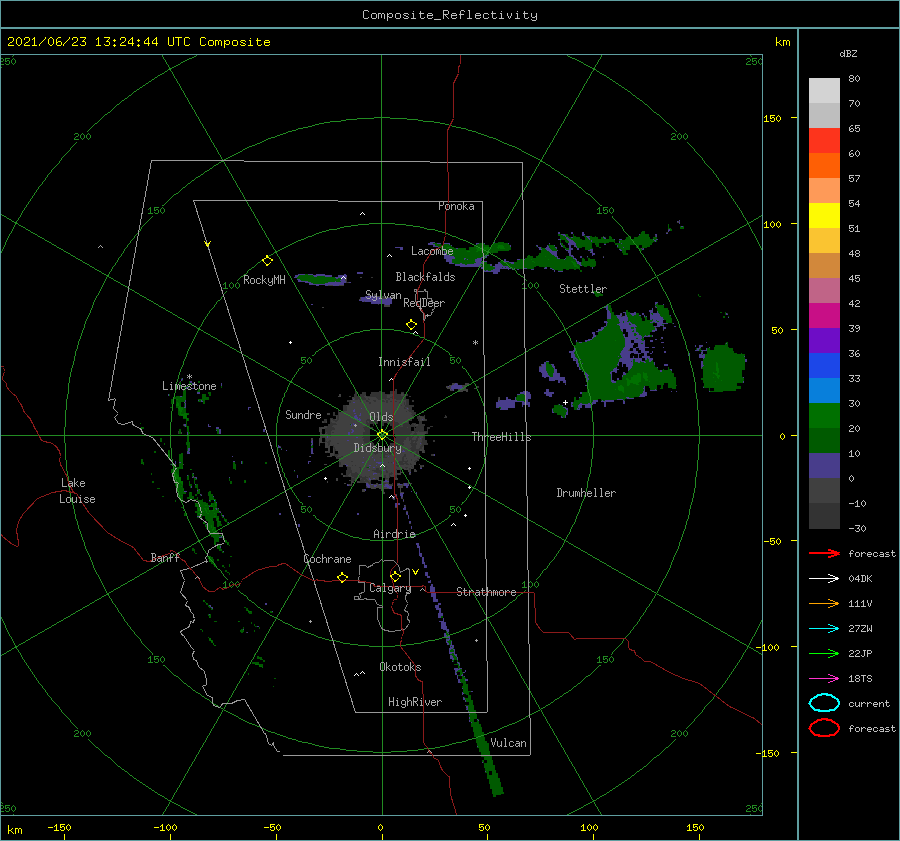Click the Calgary city label
This screenshot has height=841, width=900.
(390, 588)
